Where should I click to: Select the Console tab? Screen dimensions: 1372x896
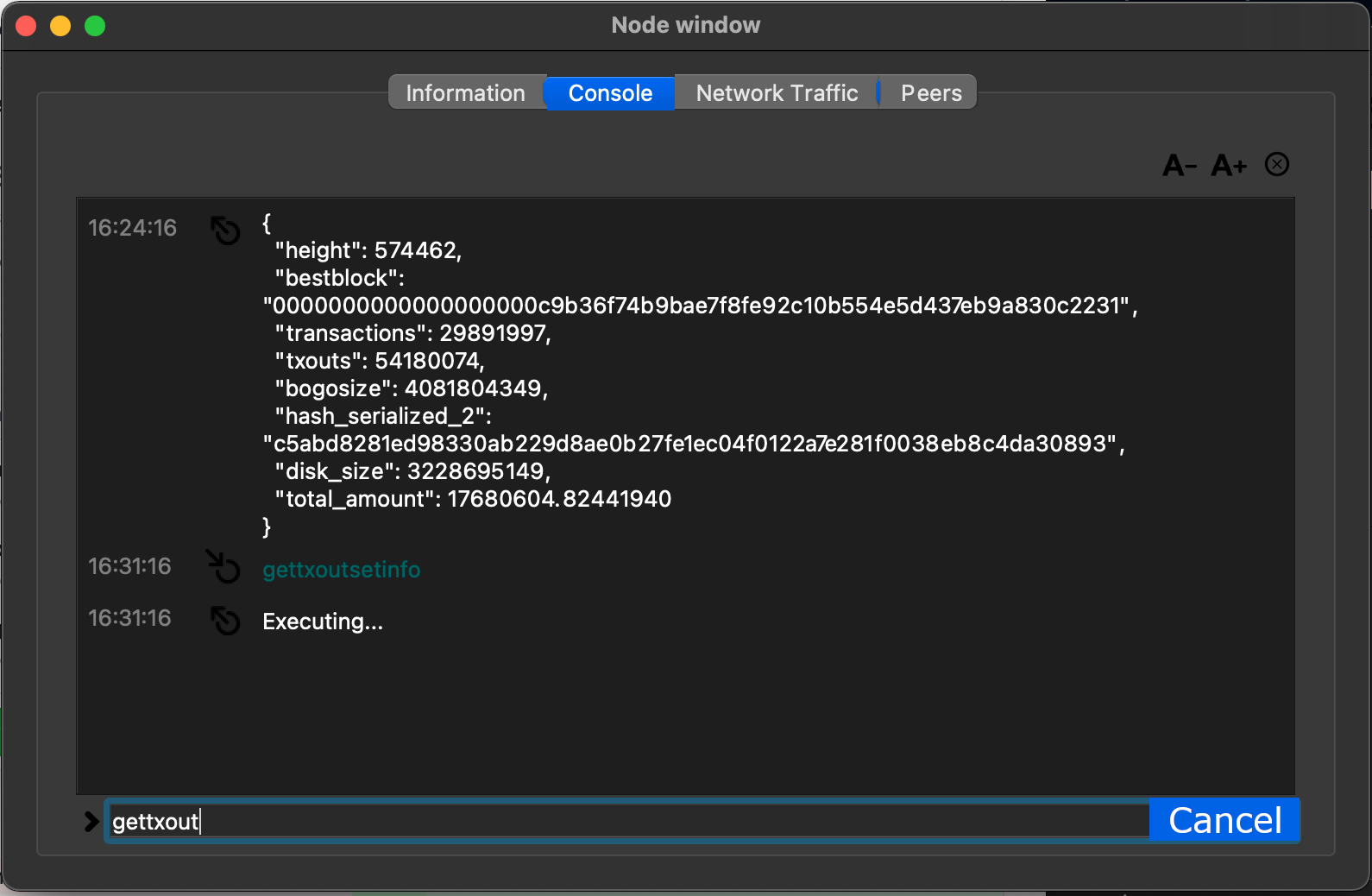[x=610, y=92]
